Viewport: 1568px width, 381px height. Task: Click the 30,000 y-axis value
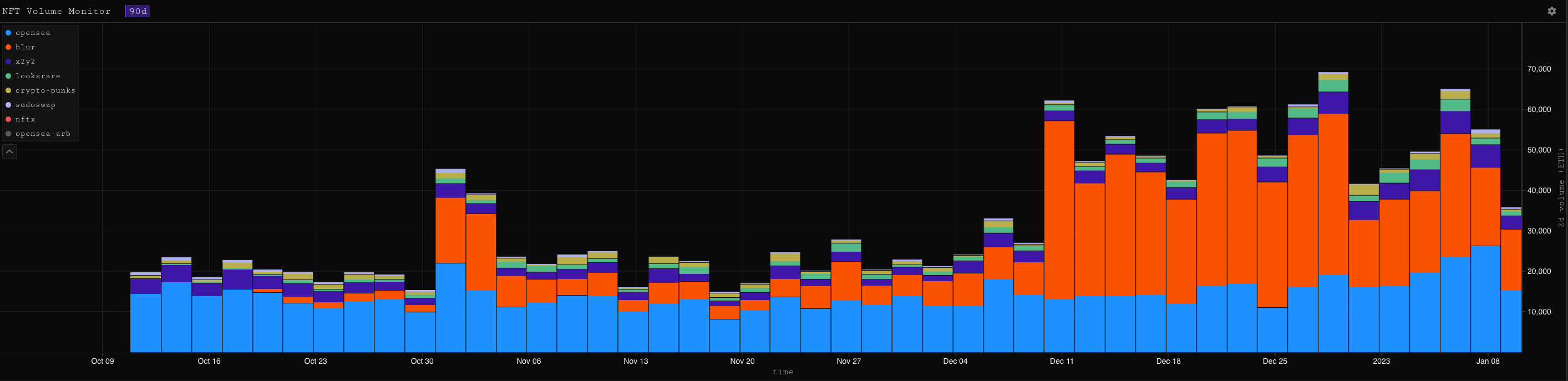click(x=1539, y=231)
